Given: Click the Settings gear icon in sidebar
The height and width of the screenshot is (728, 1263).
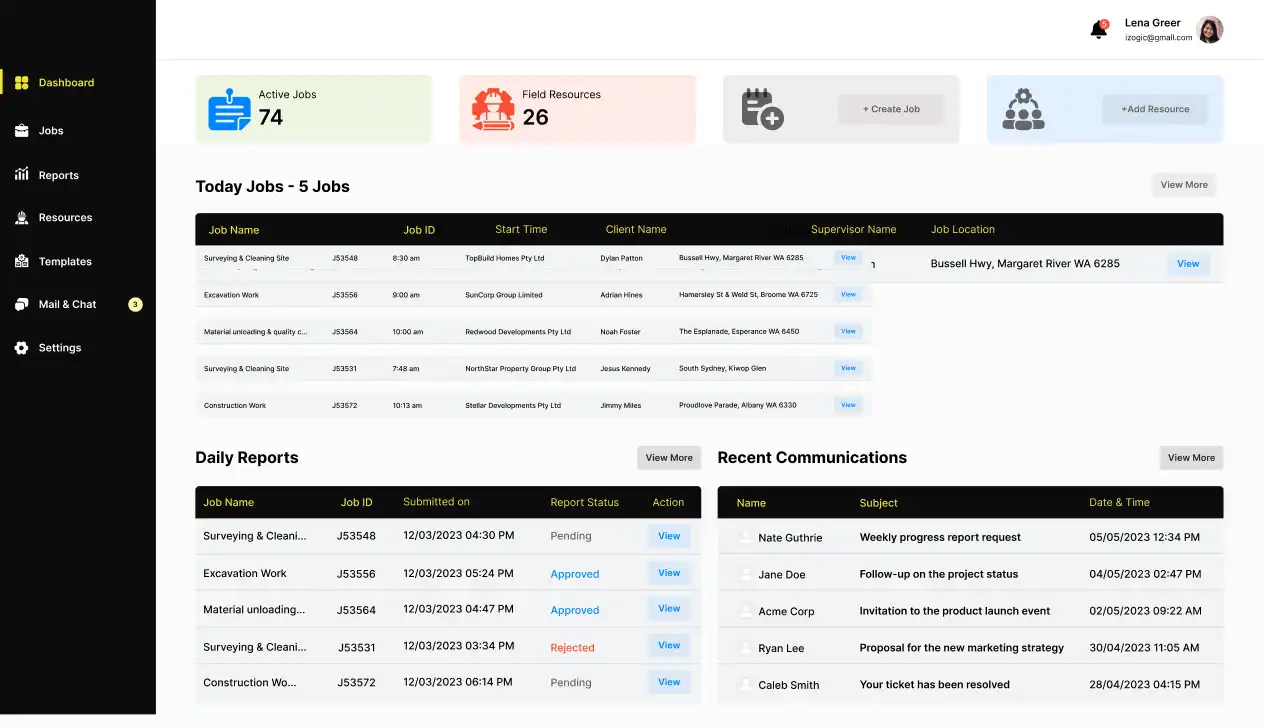Looking at the screenshot, I should (21, 348).
